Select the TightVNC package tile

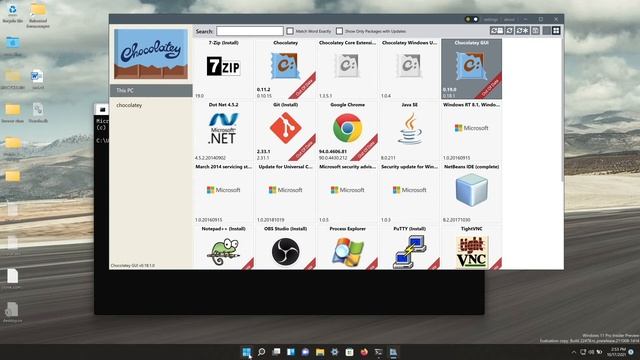[x=471, y=247]
